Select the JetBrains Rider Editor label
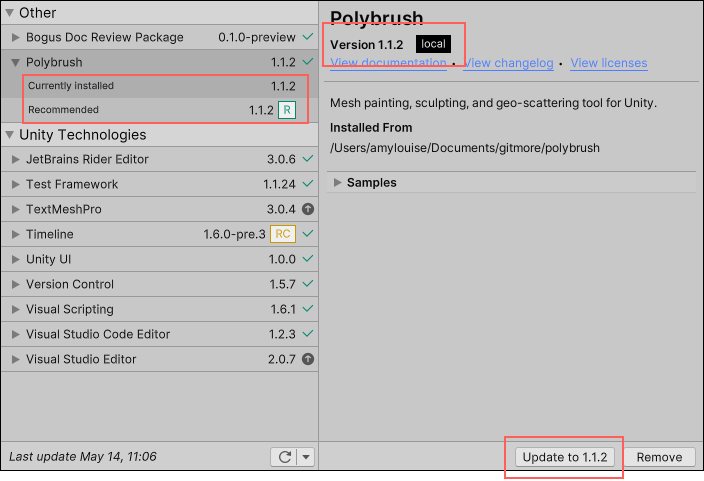The height and width of the screenshot is (481, 704). 87,159
